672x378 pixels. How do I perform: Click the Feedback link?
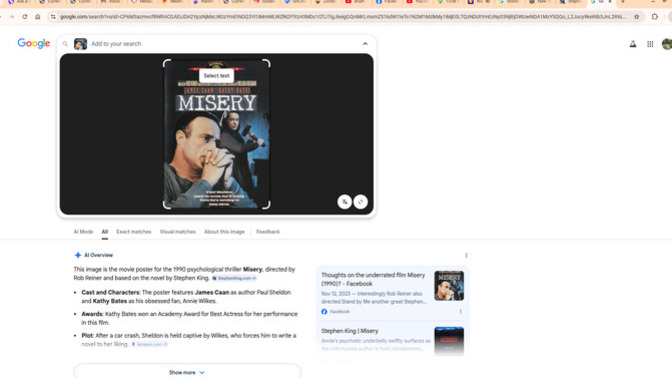coord(268,231)
